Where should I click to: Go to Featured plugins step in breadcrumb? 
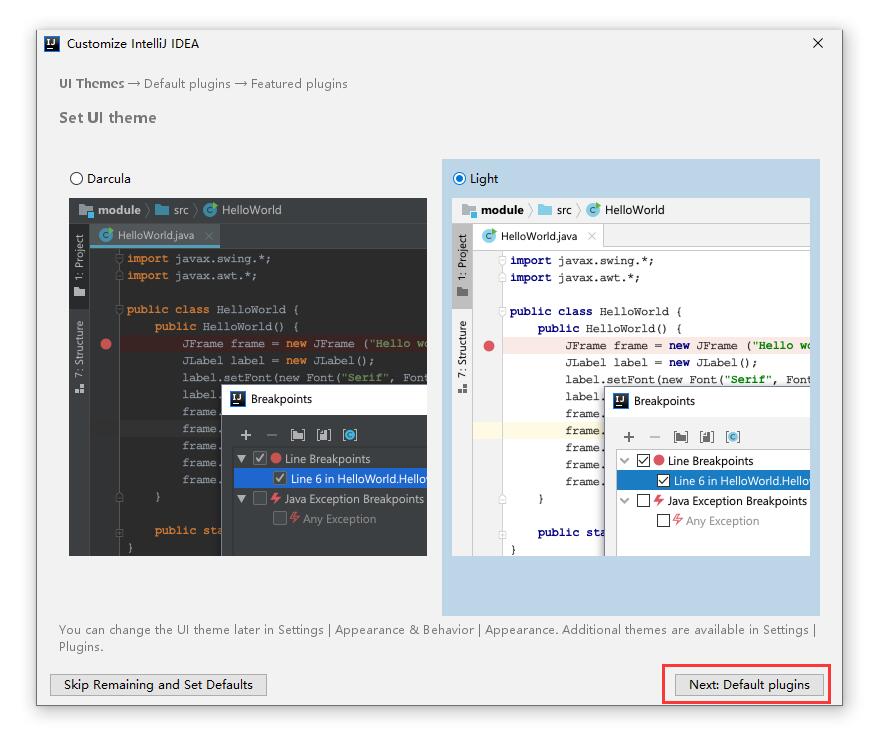[x=299, y=84]
